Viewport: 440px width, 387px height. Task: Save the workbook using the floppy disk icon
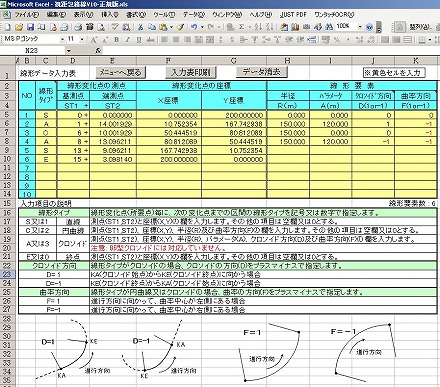click(x=31, y=27)
